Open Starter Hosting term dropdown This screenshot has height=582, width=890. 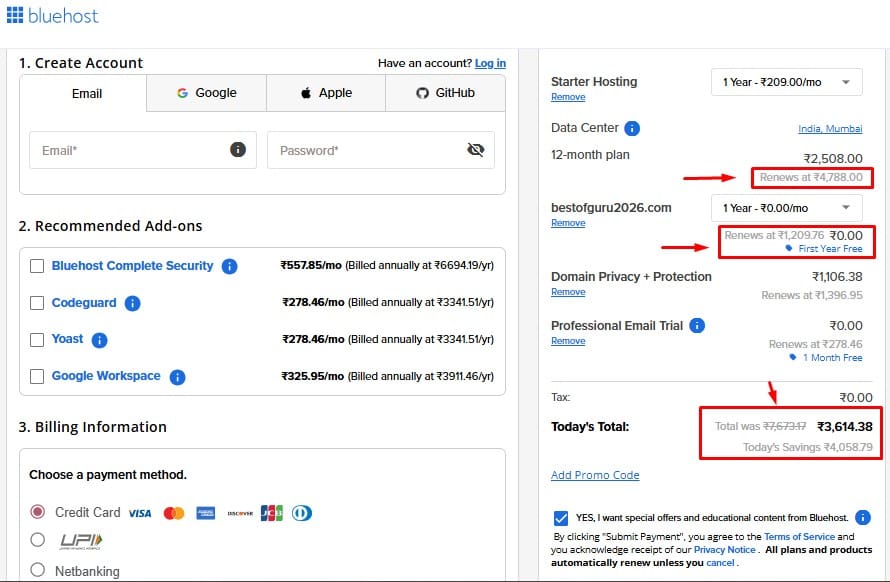coord(787,82)
